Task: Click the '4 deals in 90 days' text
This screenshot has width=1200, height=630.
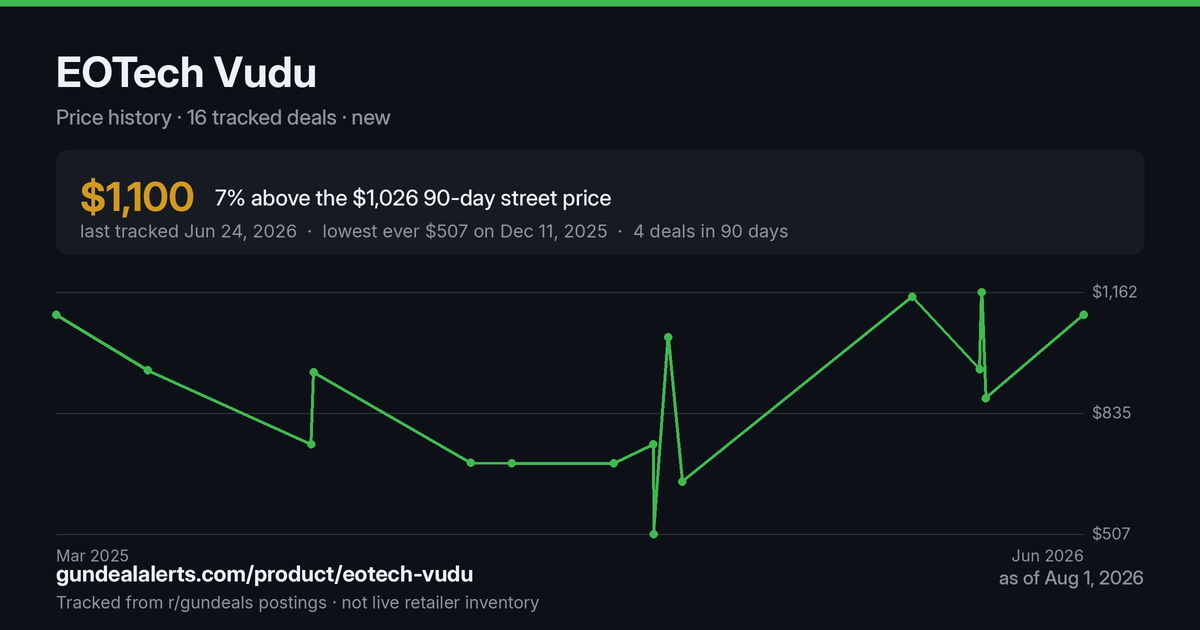Action: point(711,231)
